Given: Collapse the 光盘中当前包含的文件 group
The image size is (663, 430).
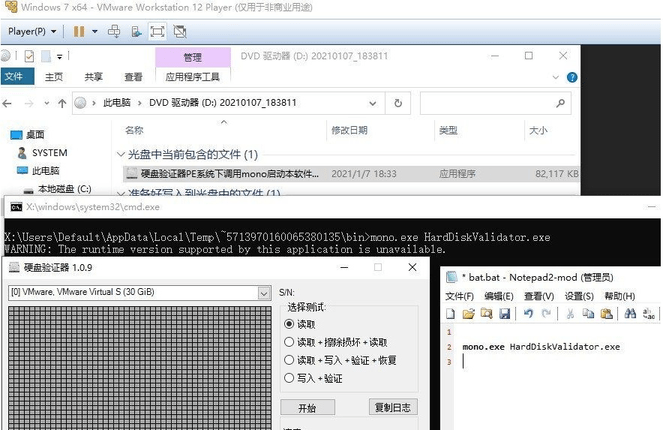Looking at the screenshot, I should tap(121, 154).
